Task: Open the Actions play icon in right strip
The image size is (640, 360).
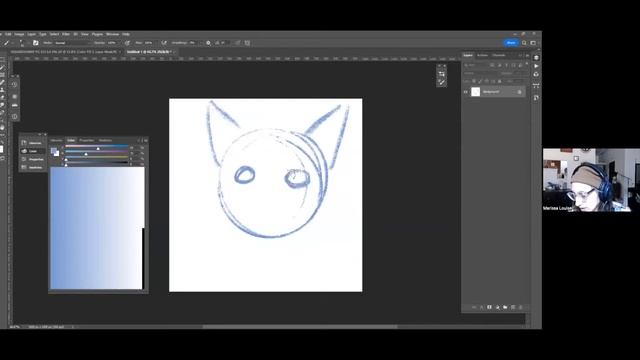Action: coord(536,66)
